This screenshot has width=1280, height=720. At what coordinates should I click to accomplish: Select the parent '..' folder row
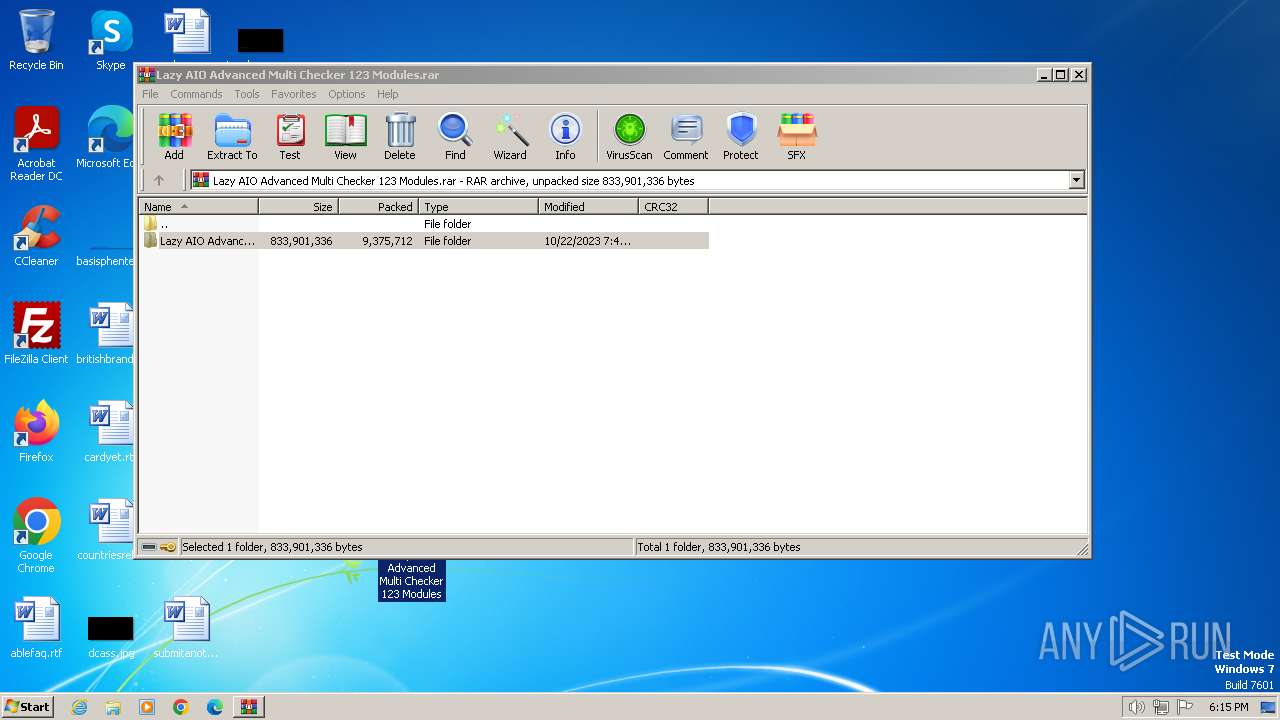[424, 224]
